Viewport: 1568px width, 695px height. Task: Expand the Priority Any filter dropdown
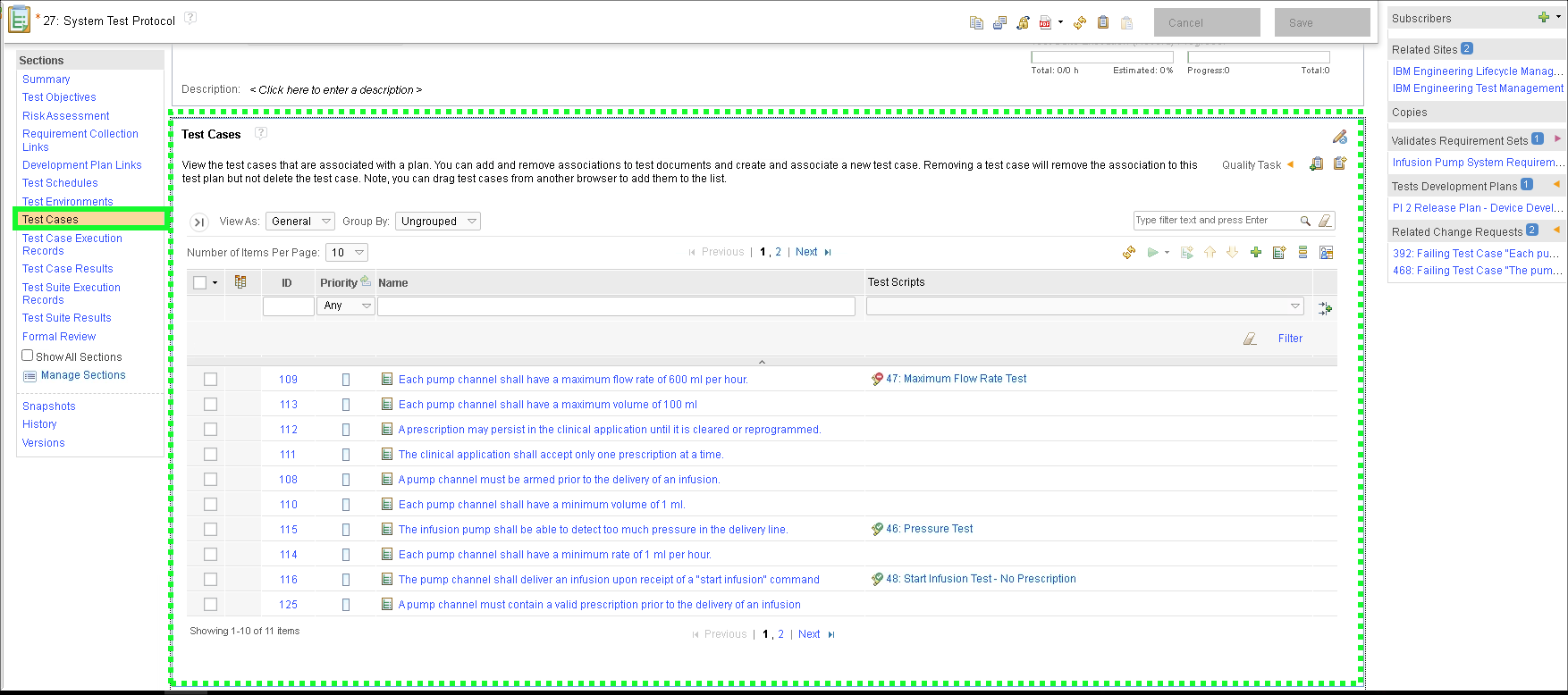346,306
